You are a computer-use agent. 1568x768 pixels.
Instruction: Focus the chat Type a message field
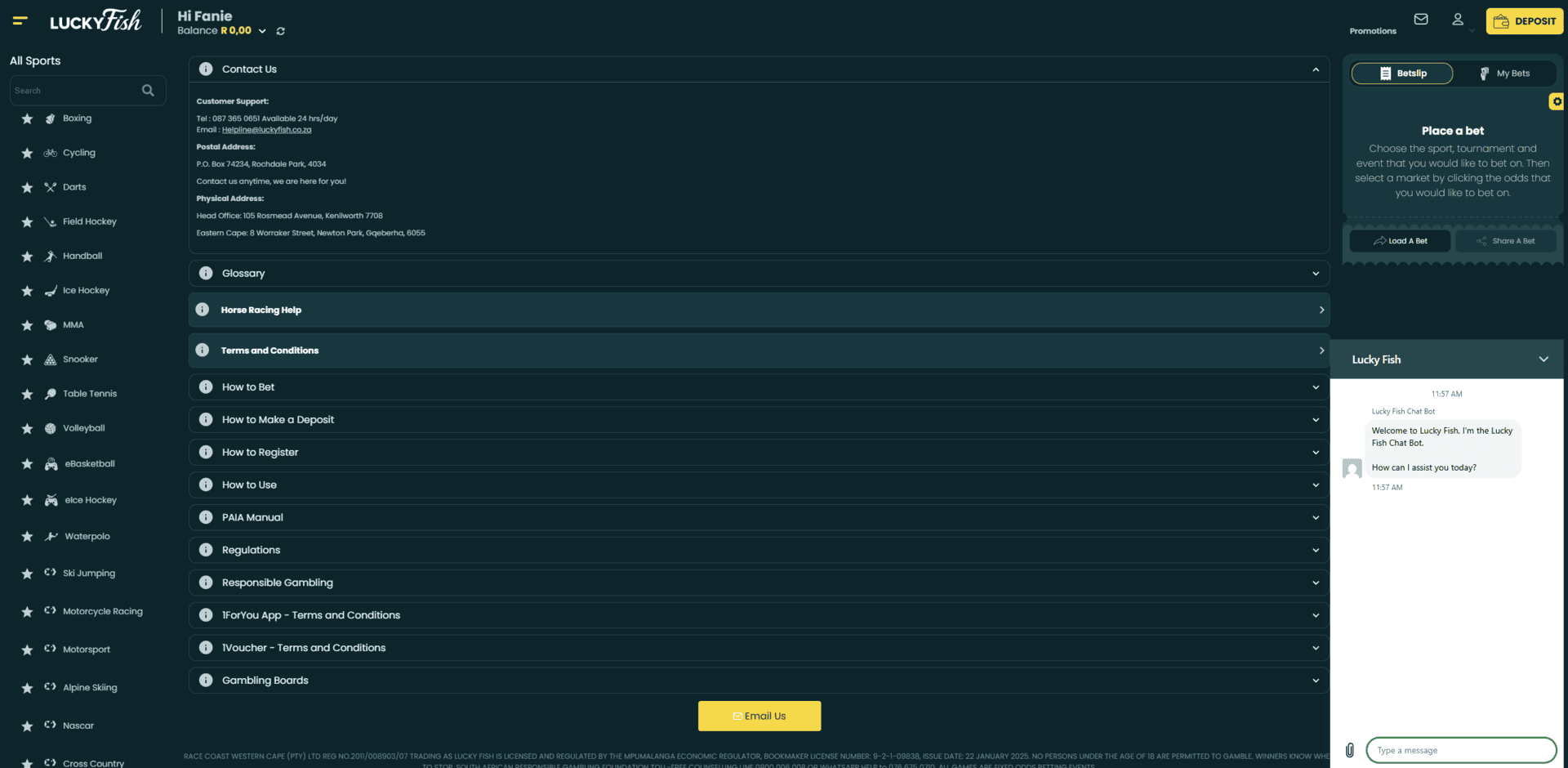pyautogui.click(x=1461, y=750)
